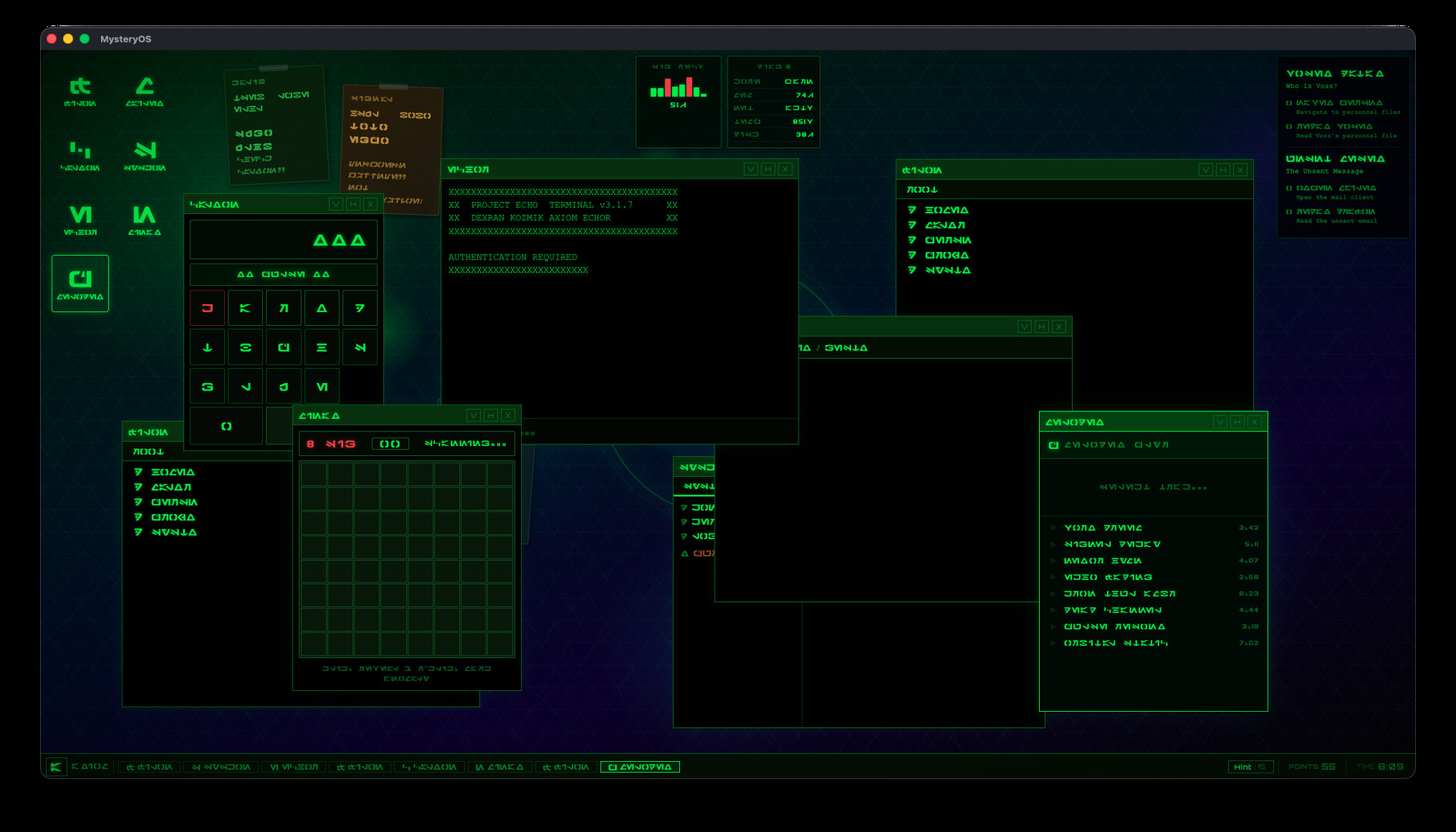Viewport: 1456px width, 832px height.
Task: Open the triangle-glyph desktop icon
Action: coord(145,87)
